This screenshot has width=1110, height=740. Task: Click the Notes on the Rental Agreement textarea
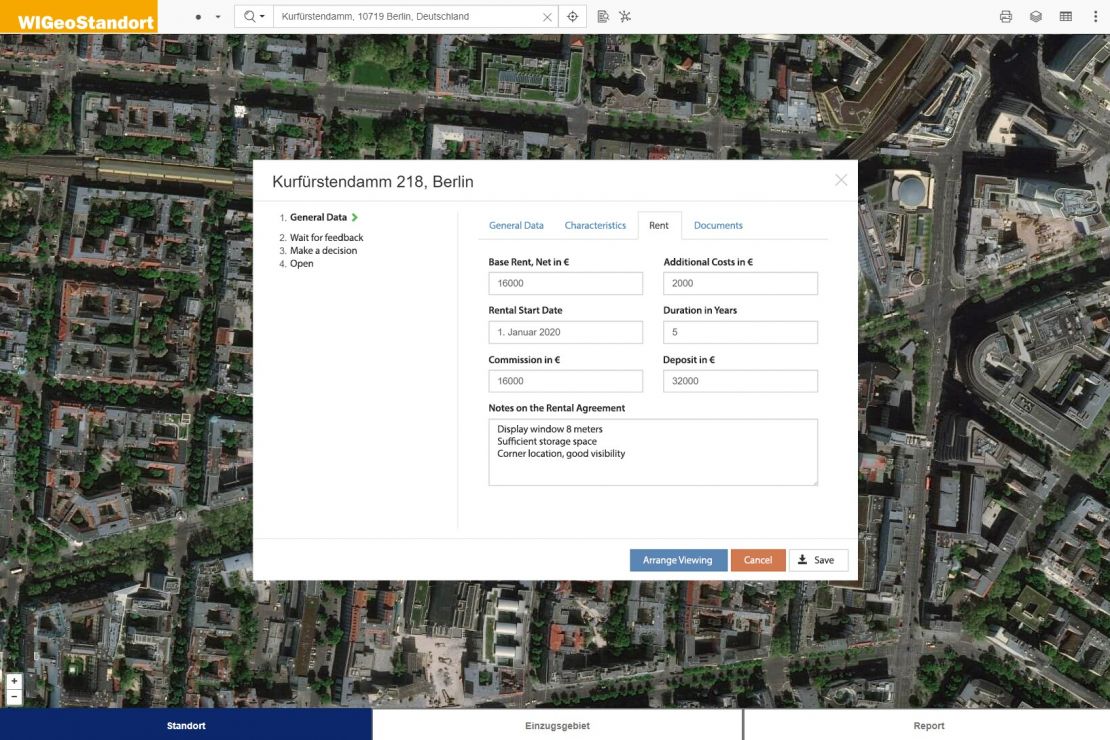[653, 452]
